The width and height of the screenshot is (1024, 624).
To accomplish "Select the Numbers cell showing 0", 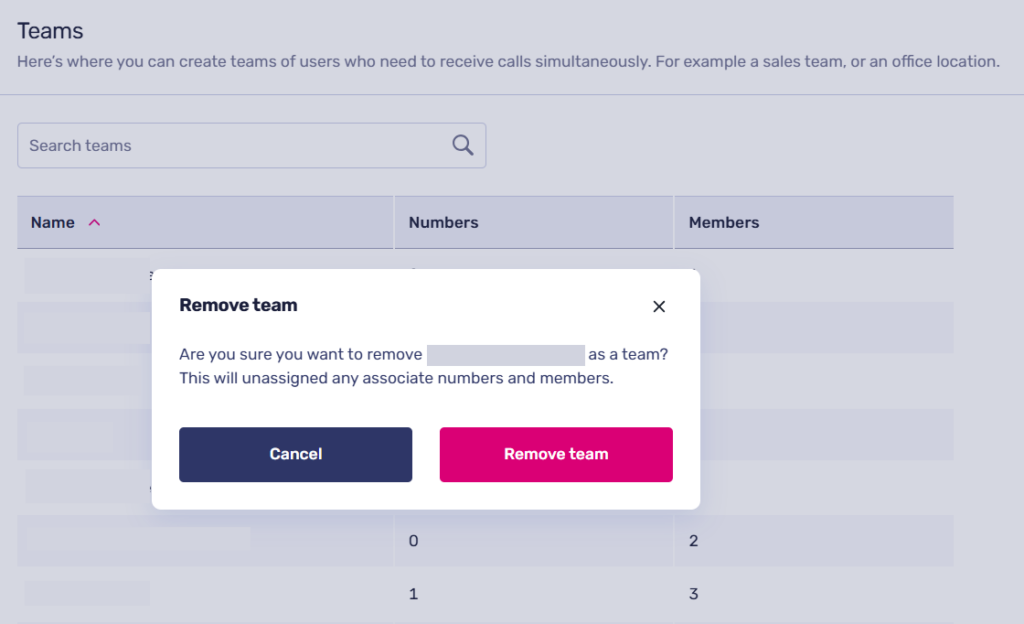I will pyautogui.click(x=414, y=541).
